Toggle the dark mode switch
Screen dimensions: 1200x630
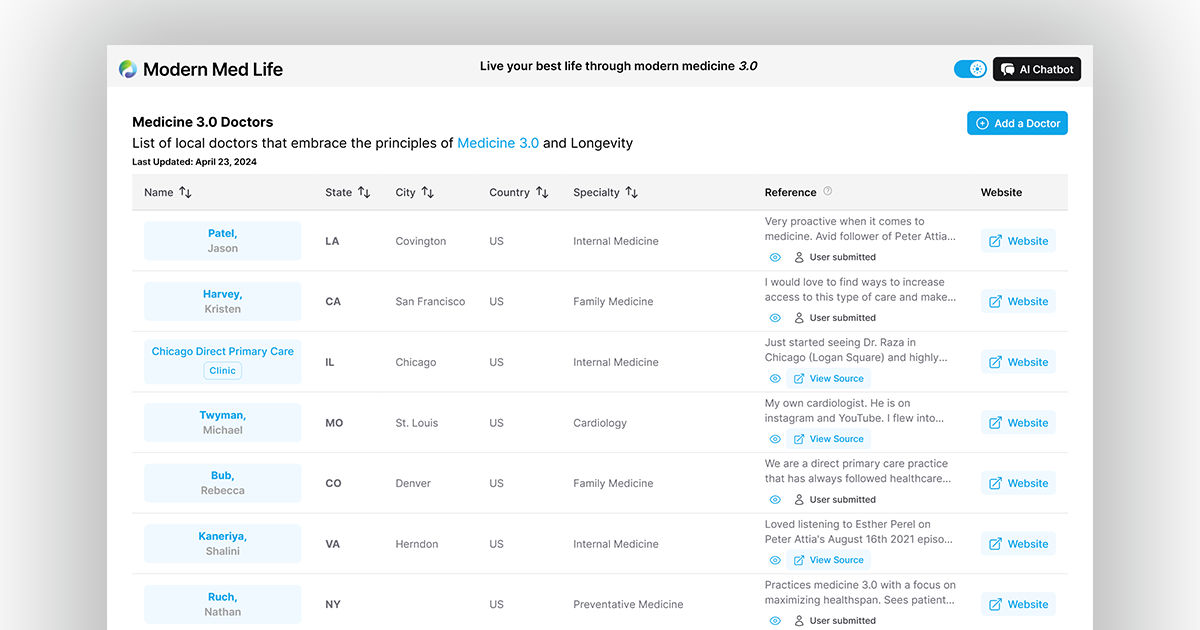point(970,69)
